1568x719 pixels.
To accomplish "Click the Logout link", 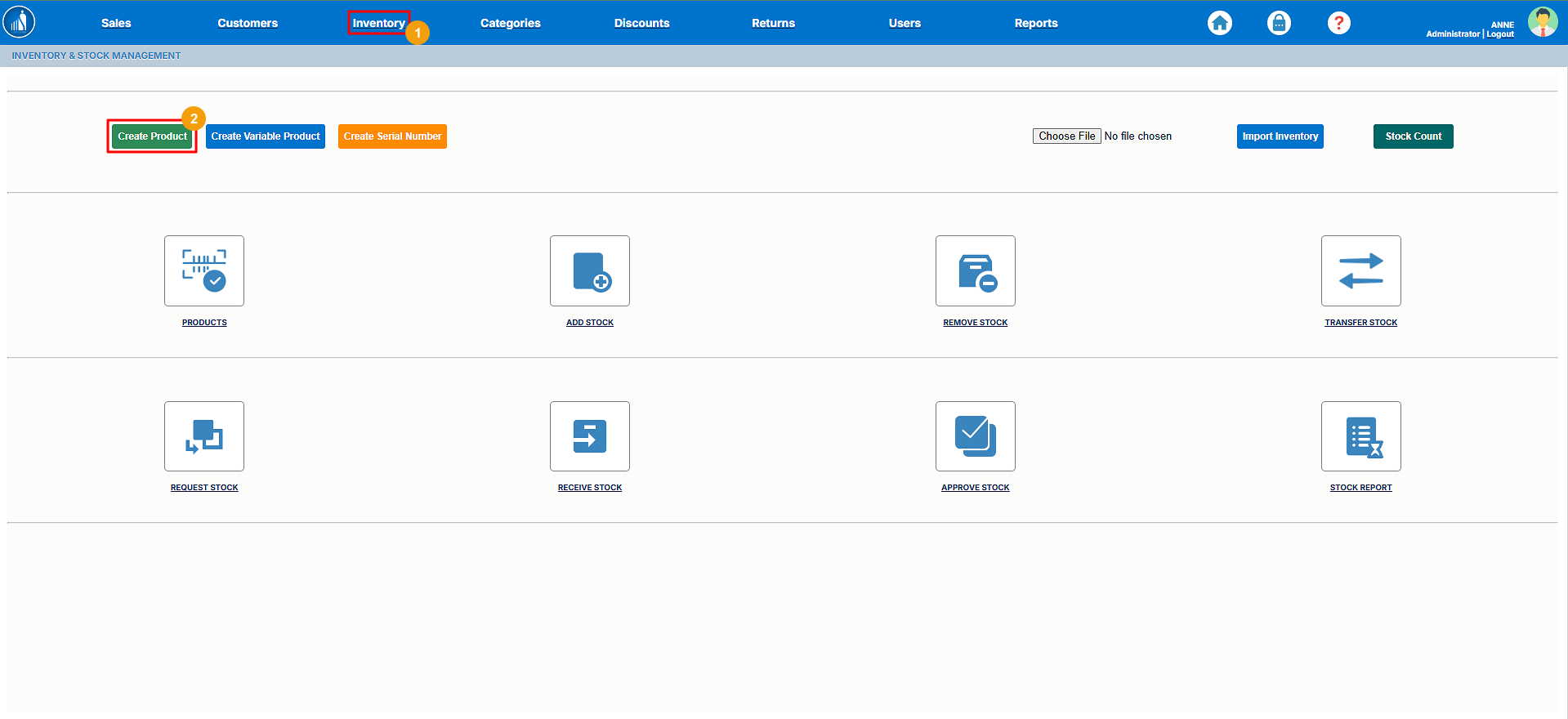I will coord(1500,34).
